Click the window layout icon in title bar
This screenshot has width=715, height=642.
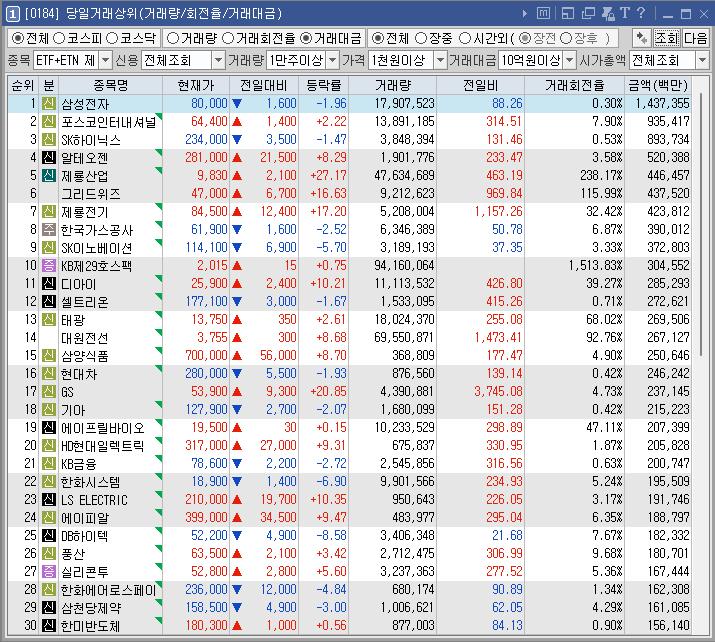click(568, 14)
